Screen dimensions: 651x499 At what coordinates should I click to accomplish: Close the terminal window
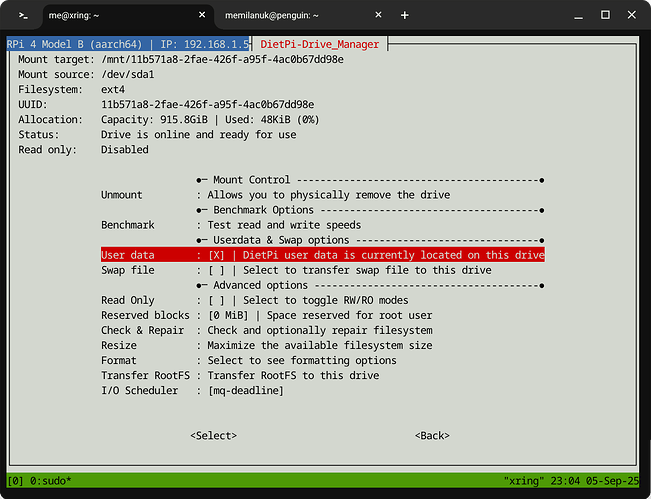631,15
